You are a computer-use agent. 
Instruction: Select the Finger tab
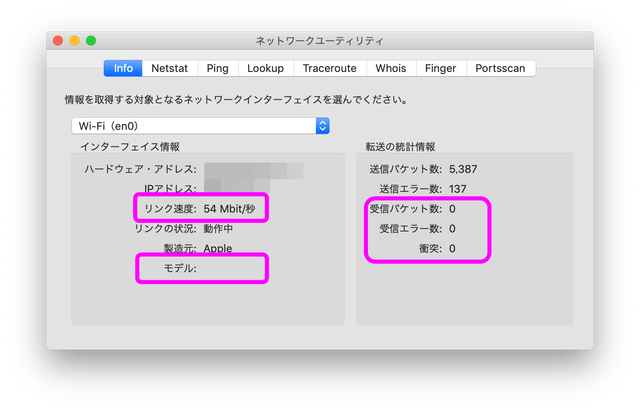[440, 68]
